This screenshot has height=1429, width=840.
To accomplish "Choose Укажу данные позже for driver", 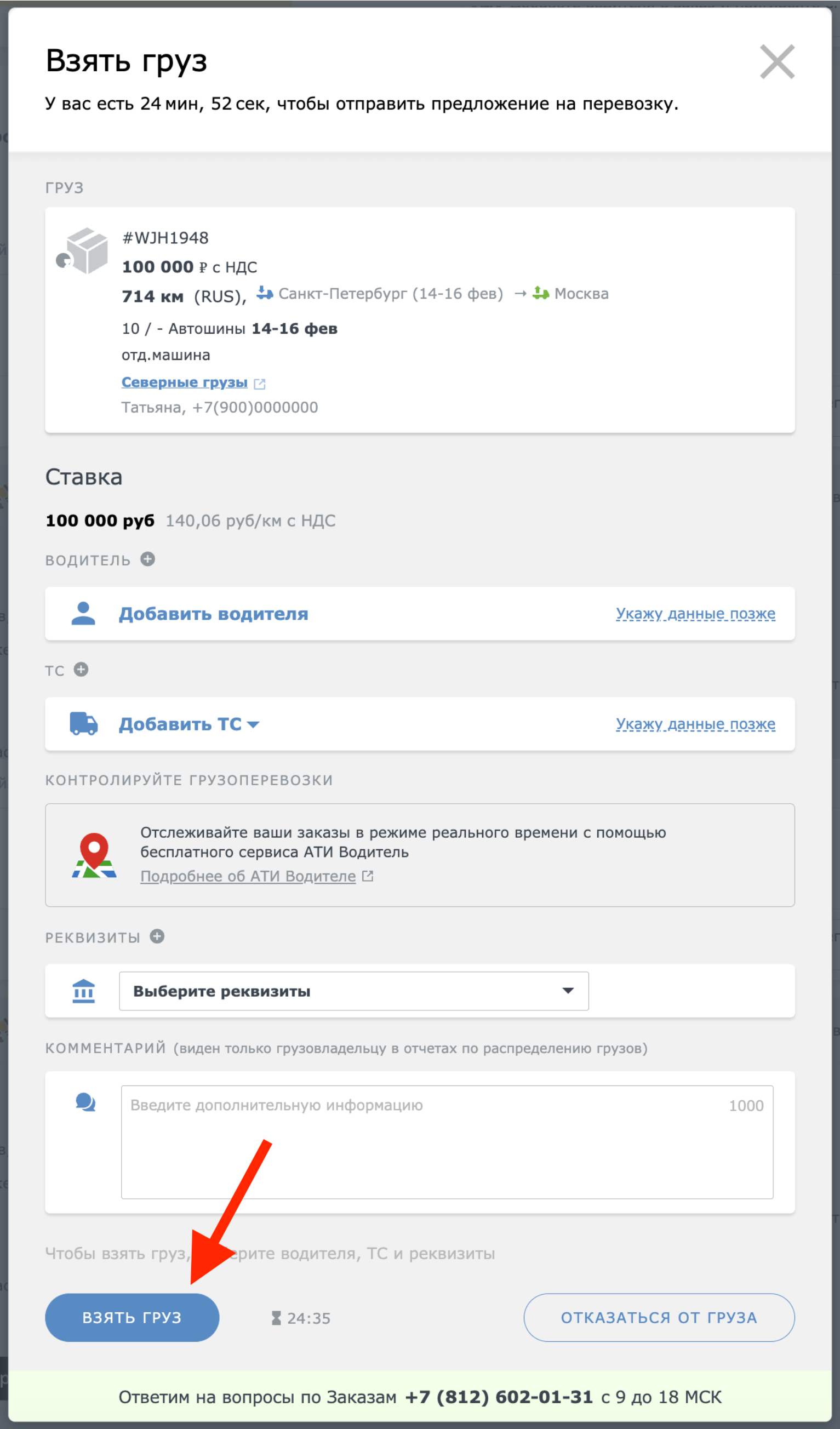I will click(x=695, y=614).
